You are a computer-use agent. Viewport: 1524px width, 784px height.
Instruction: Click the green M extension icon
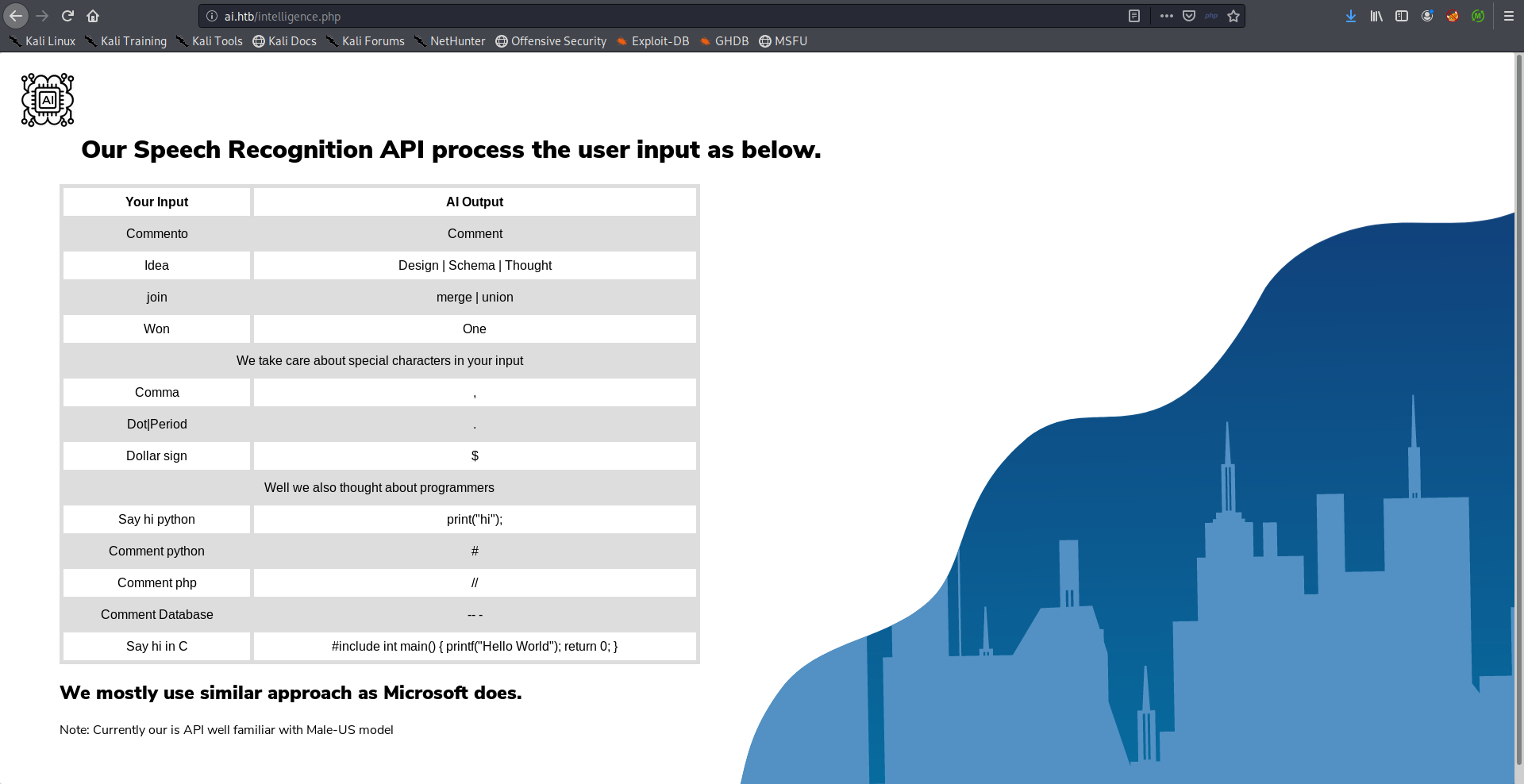coord(1478,16)
